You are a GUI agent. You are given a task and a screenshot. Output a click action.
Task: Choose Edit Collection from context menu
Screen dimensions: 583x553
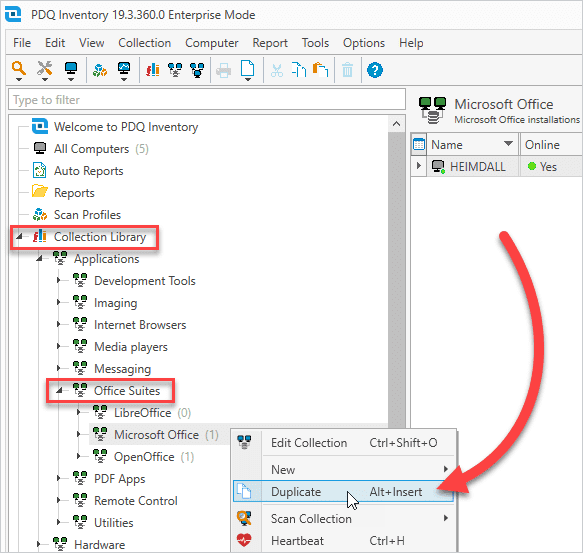point(343,443)
